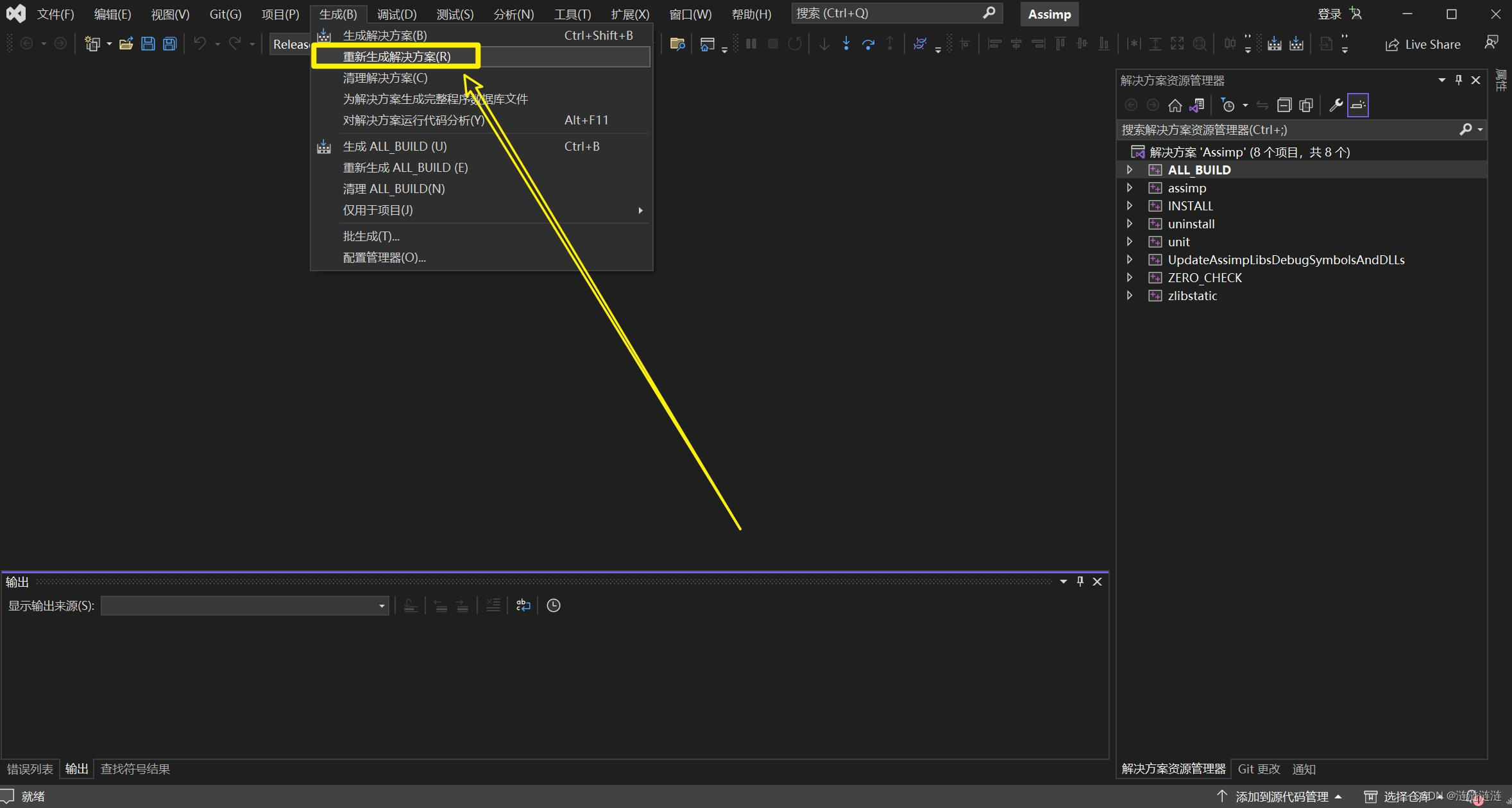Toggle pin on the Output panel
1512x808 pixels.
coord(1080,581)
